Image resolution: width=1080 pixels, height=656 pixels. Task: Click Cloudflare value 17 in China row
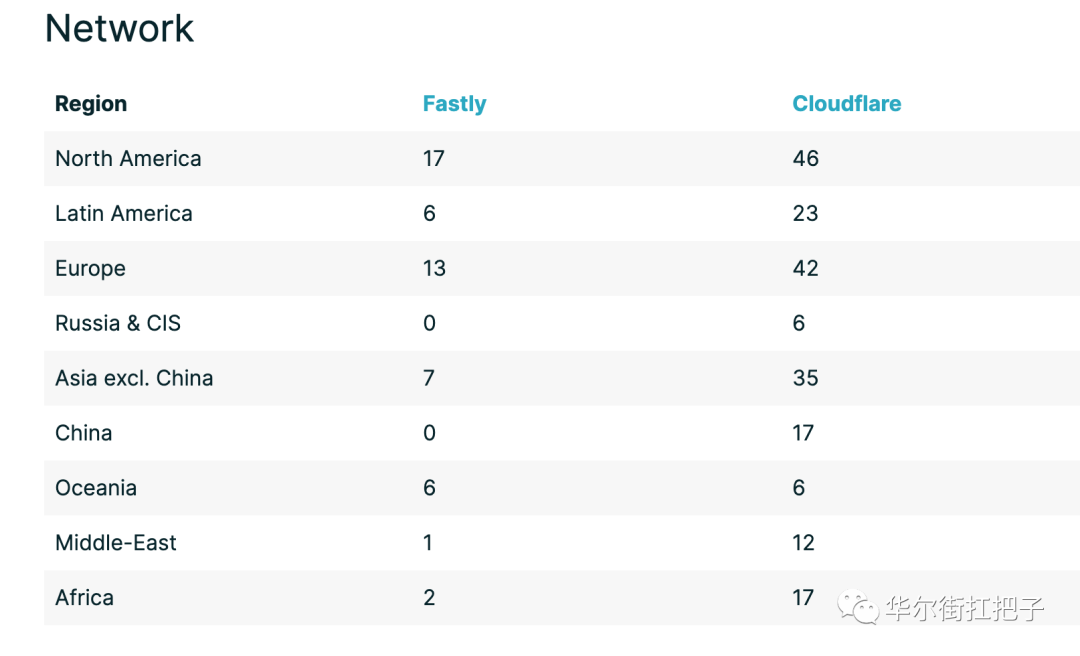click(804, 433)
